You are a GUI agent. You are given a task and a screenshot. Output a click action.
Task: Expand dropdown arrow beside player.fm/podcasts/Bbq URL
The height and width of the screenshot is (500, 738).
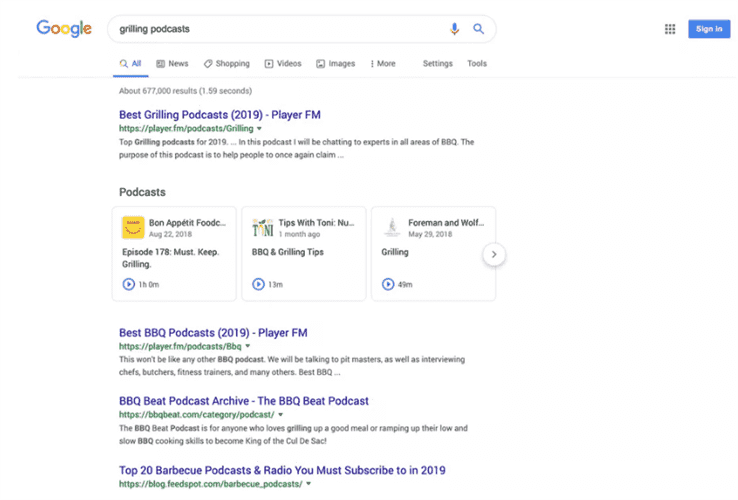tap(248, 346)
